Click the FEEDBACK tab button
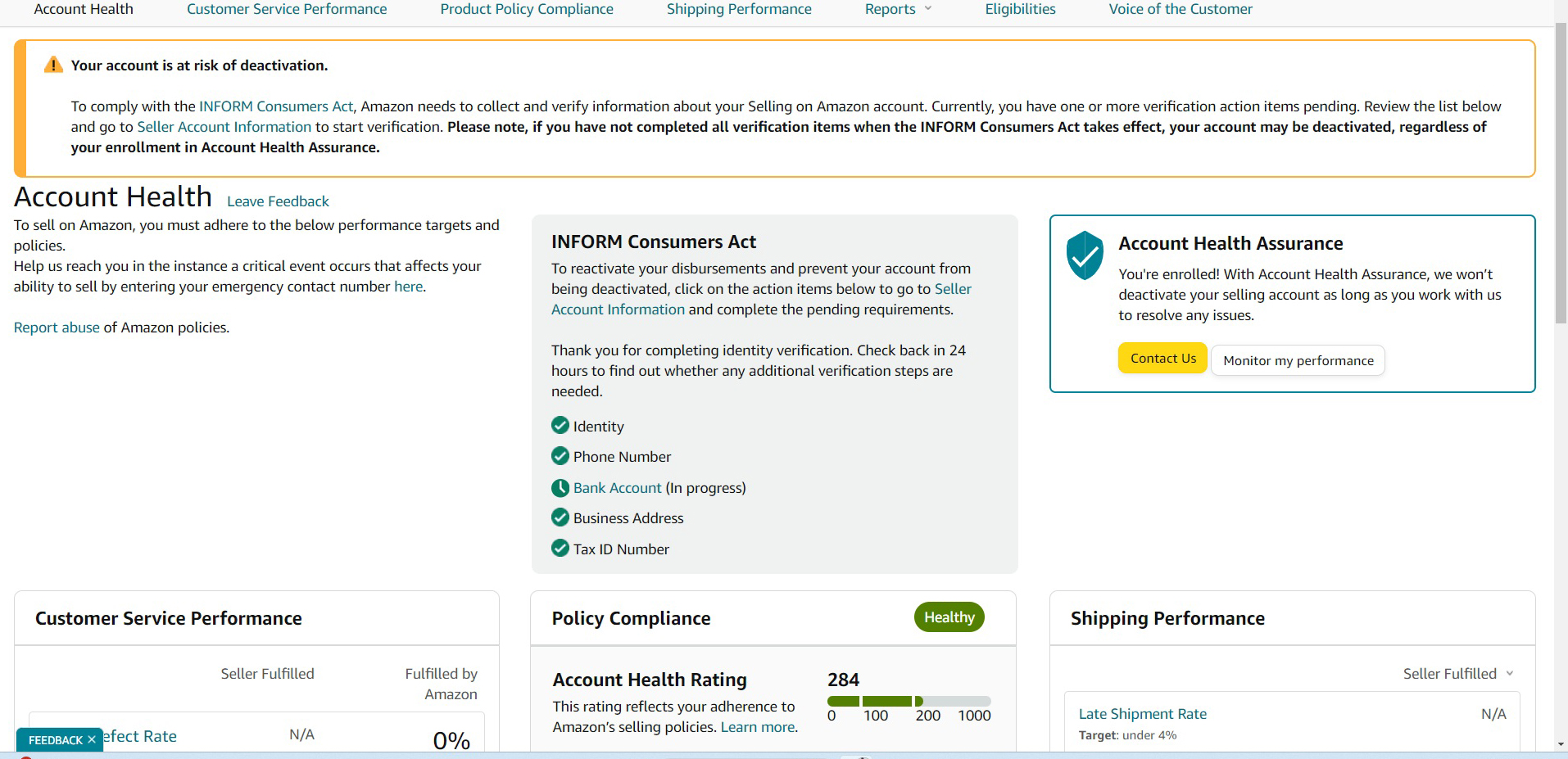 55,740
